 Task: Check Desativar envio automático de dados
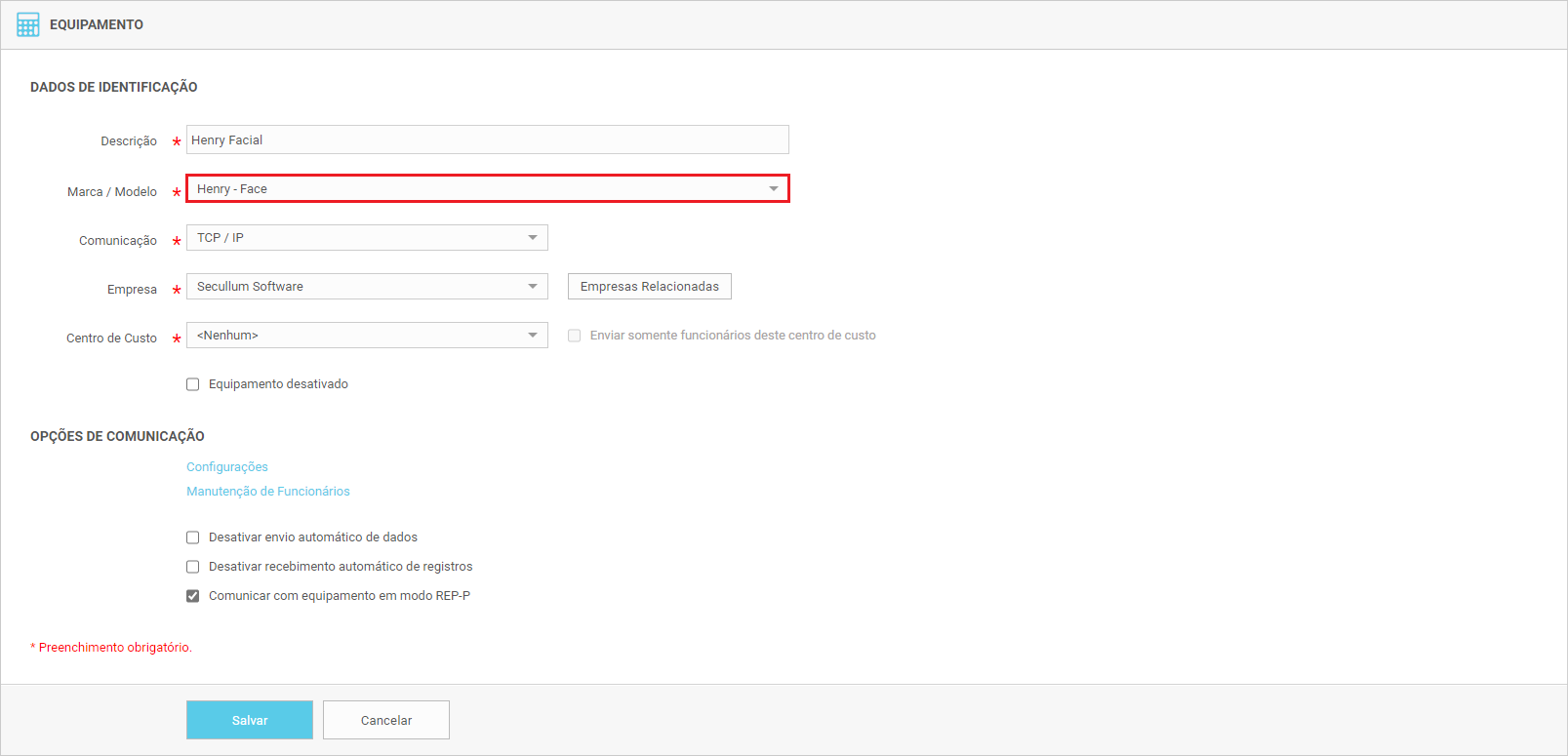pos(193,537)
